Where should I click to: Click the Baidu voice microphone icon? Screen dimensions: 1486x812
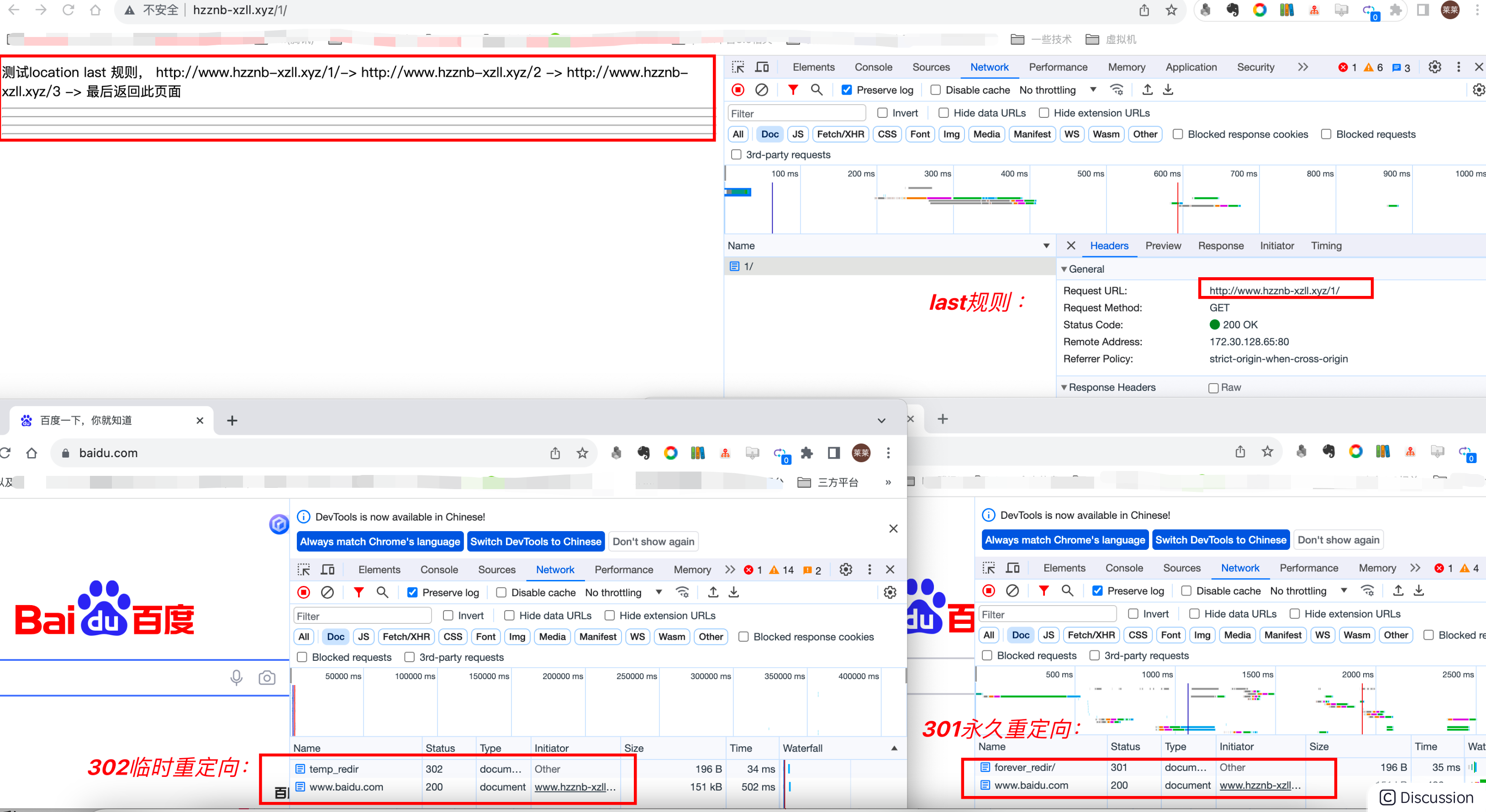pos(236,678)
